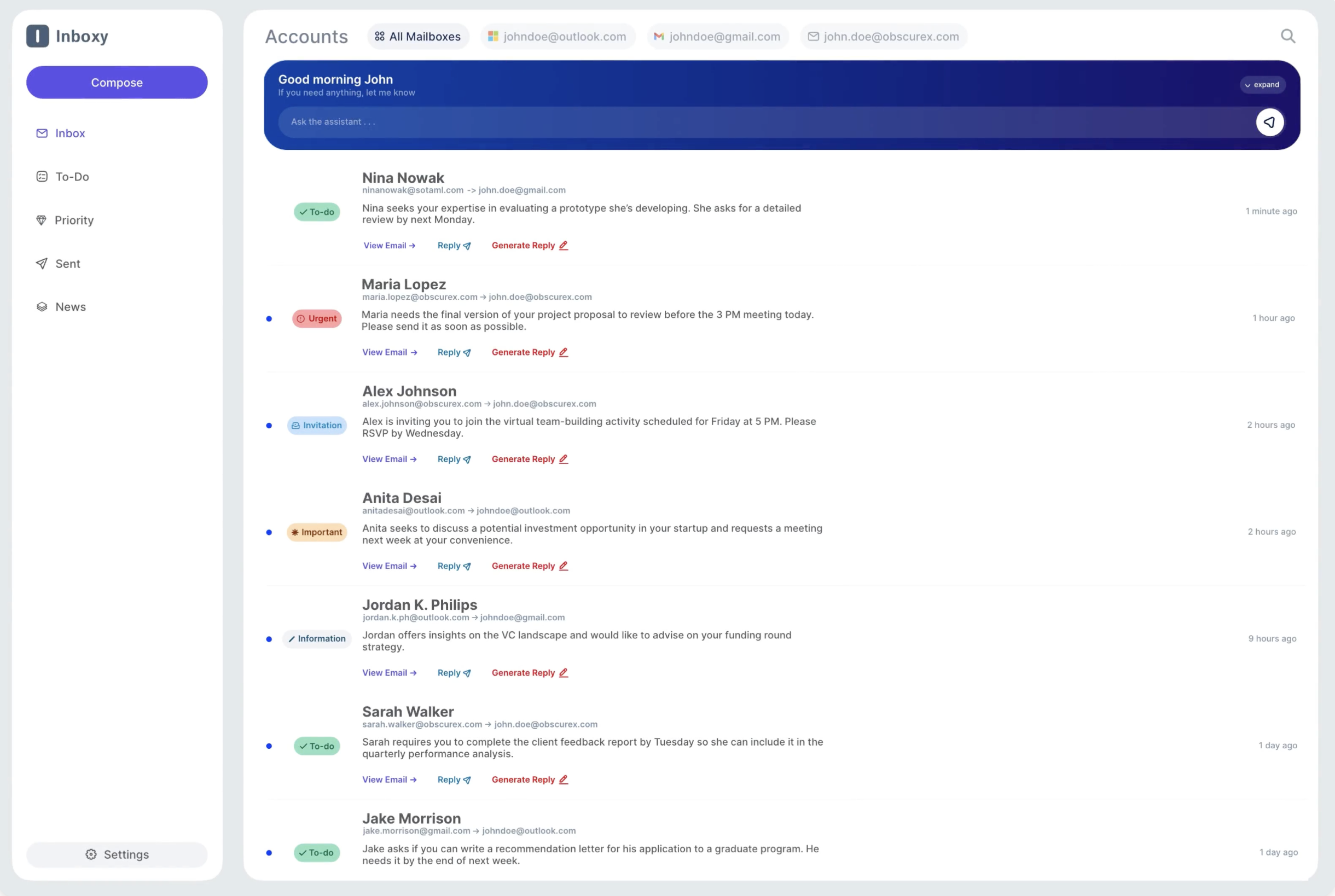Viewport: 1335px width, 896px height.
Task: Generate reply for Anita Desai's email
Action: point(529,566)
